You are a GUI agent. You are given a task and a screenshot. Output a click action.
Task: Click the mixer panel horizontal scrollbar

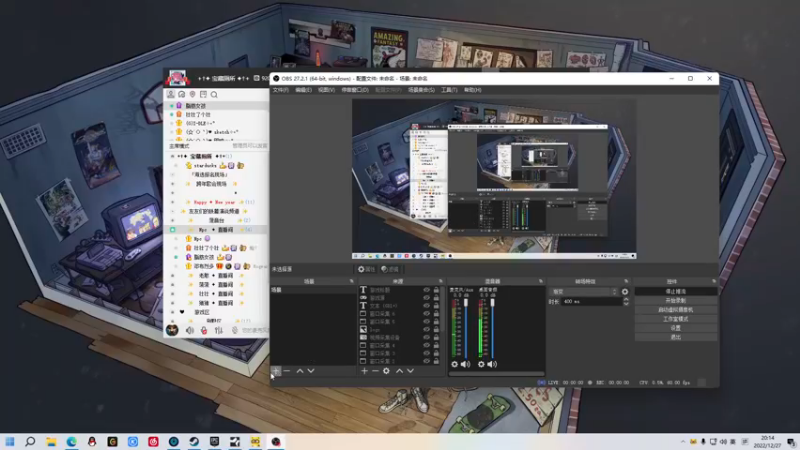496,374
